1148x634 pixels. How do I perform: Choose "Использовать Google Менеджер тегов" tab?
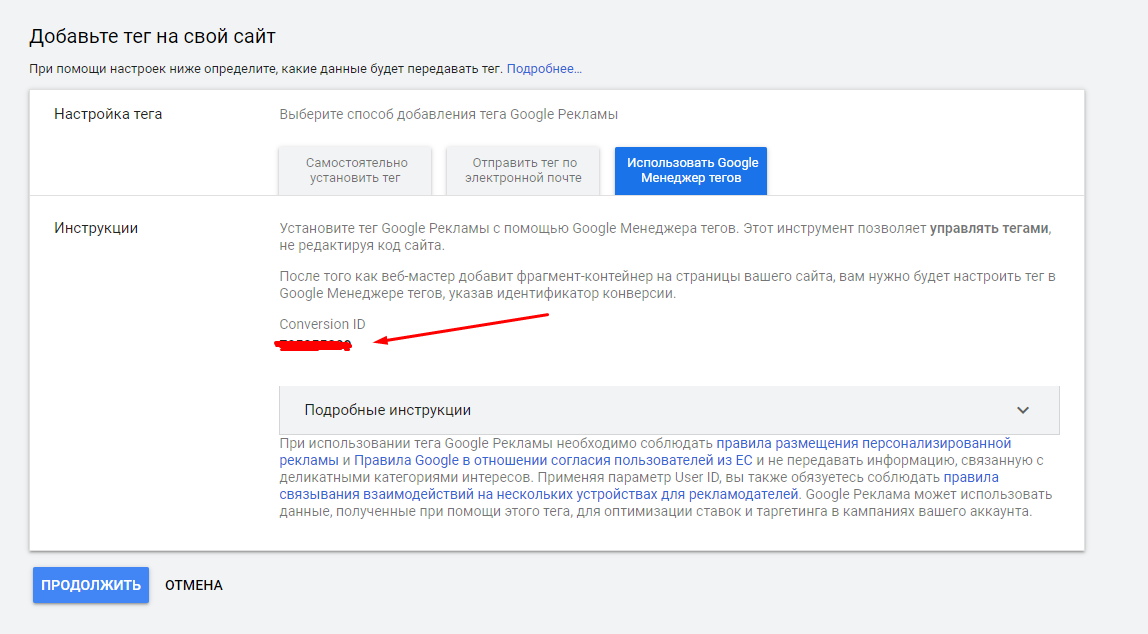[691, 170]
